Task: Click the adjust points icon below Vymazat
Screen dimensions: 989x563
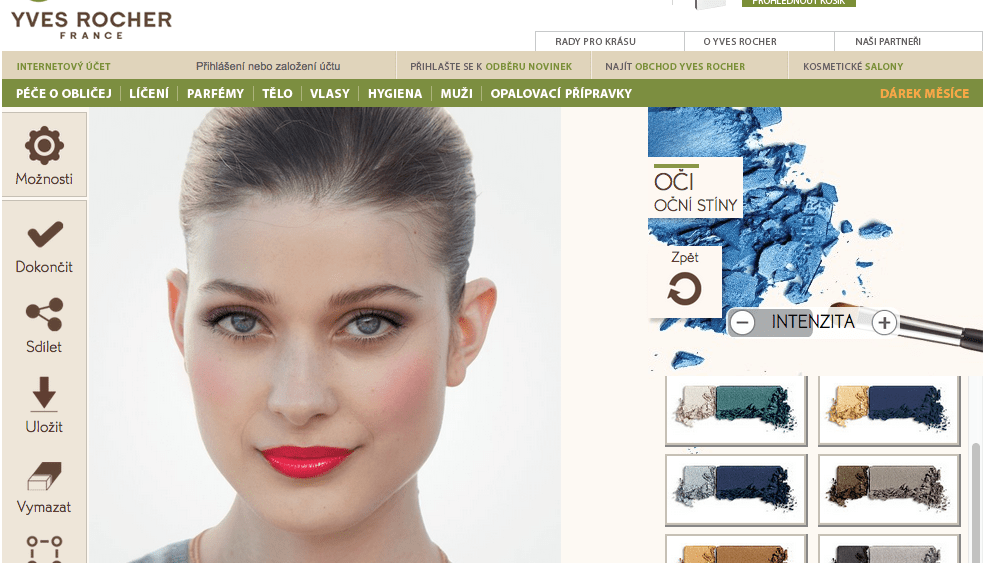Action: (x=44, y=549)
